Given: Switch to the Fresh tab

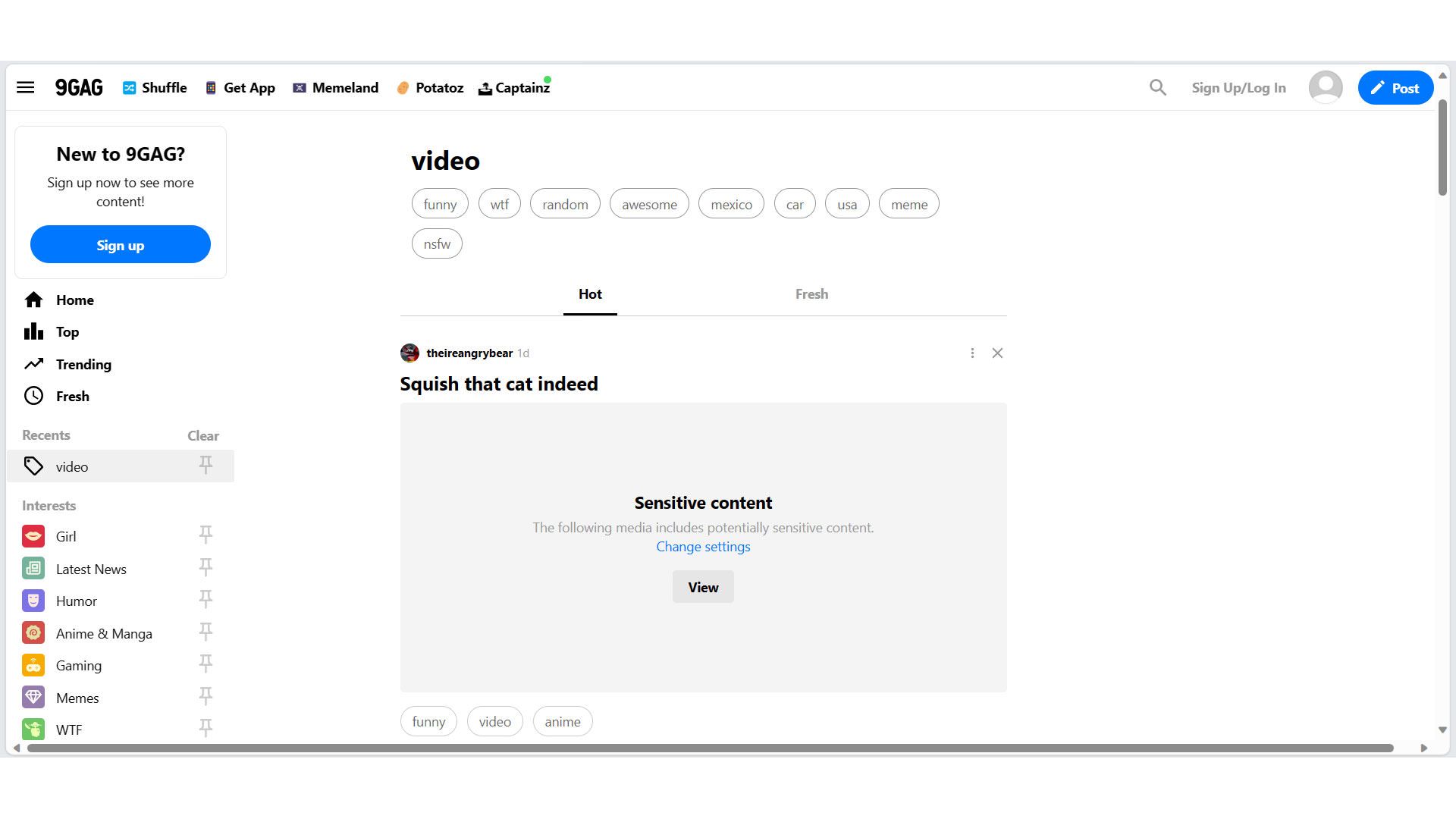Looking at the screenshot, I should (x=811, y=294).
